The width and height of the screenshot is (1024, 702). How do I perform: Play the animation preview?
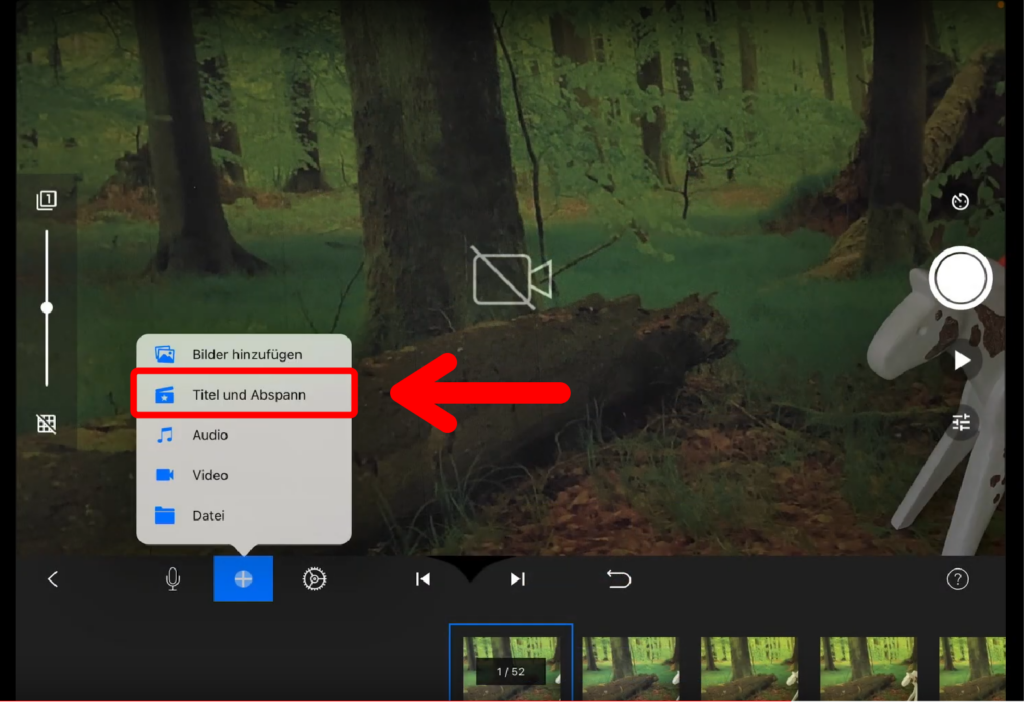961,361
